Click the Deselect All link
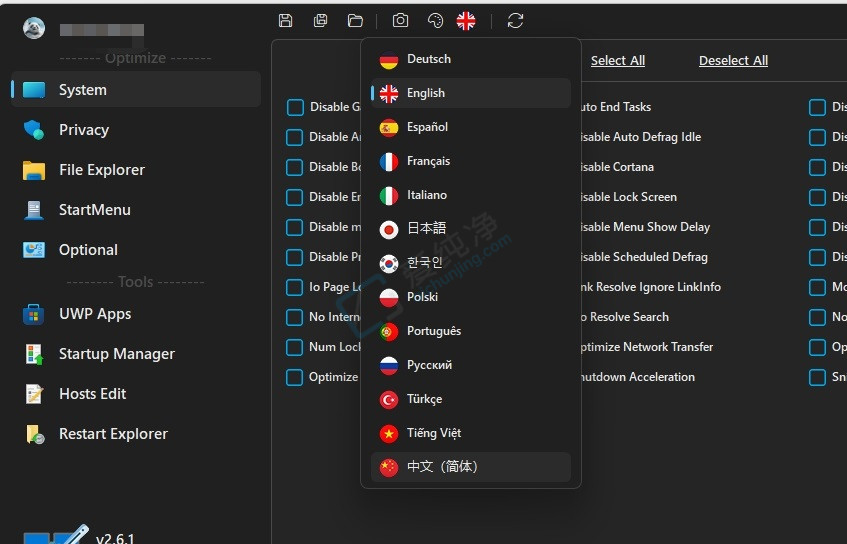 pyautogui.click(x=733, y=61)
